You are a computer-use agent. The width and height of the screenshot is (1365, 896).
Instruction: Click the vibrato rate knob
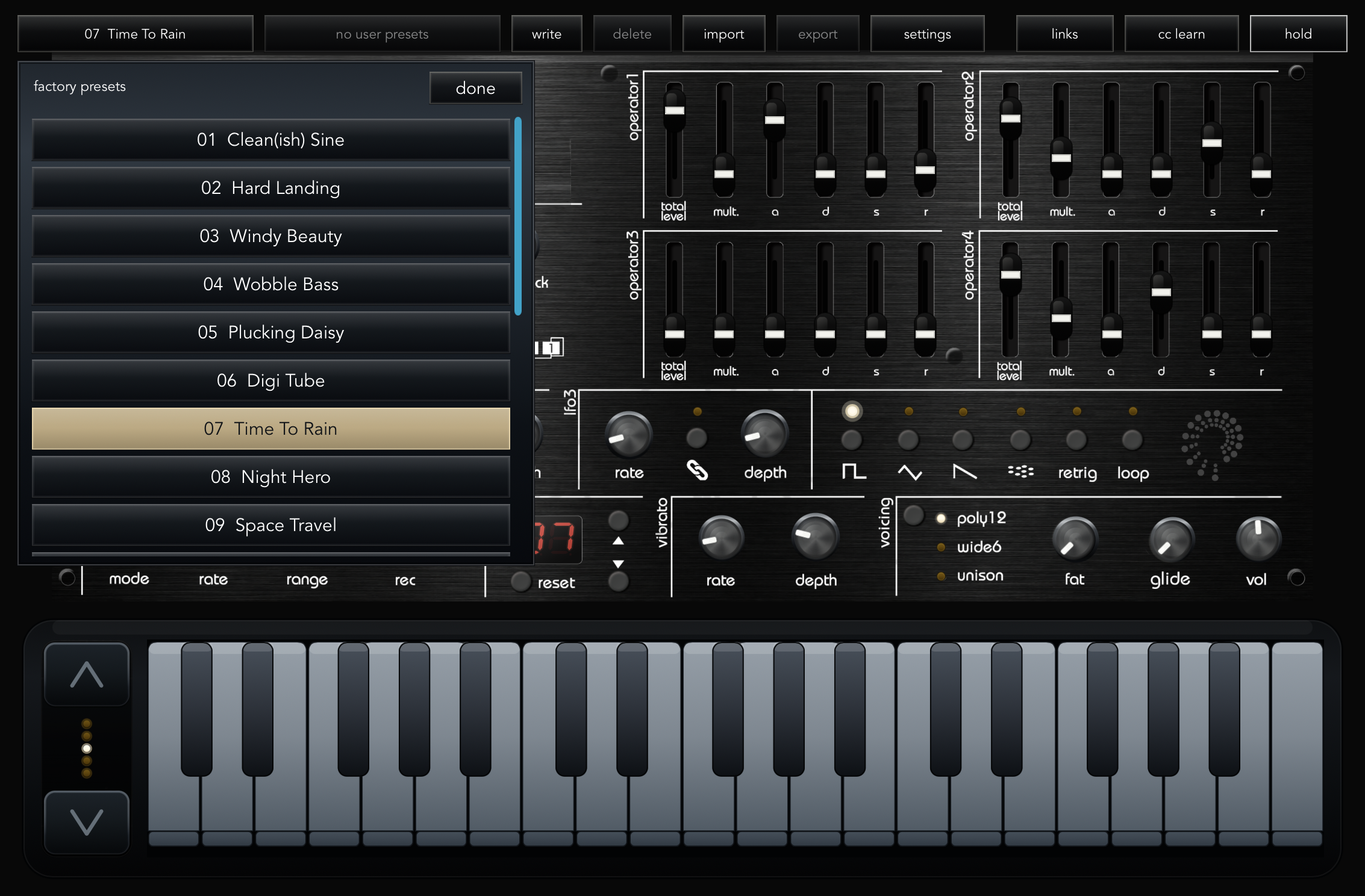point(720,538)
